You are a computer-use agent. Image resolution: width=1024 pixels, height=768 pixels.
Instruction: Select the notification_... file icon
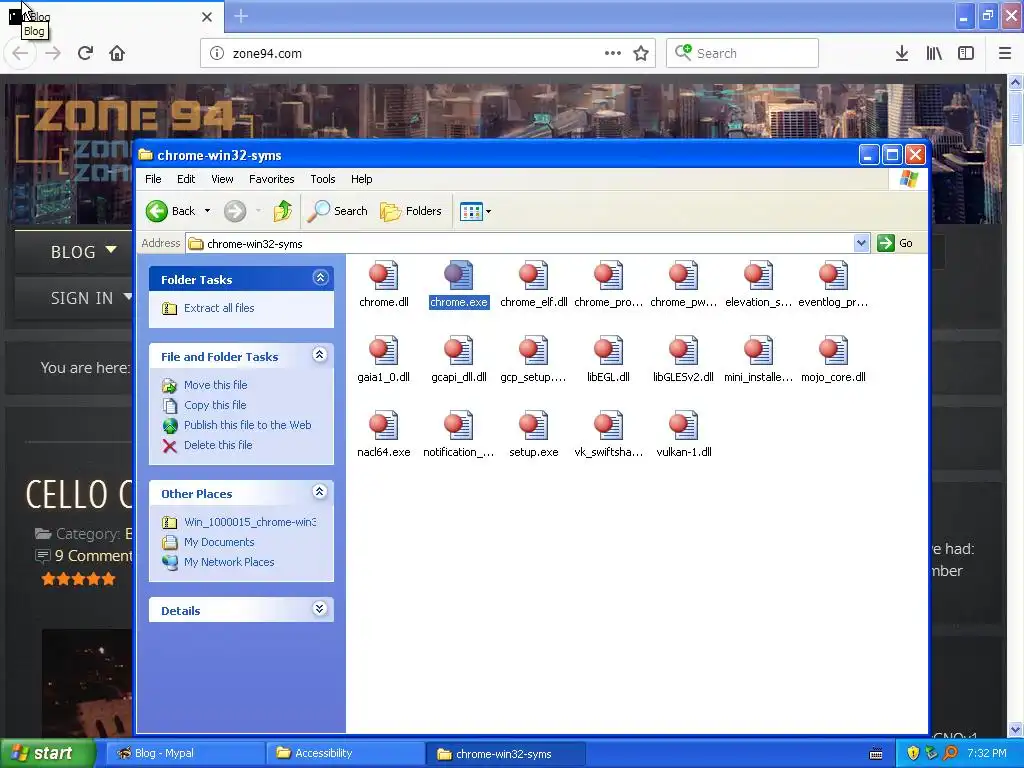(458, 425)
